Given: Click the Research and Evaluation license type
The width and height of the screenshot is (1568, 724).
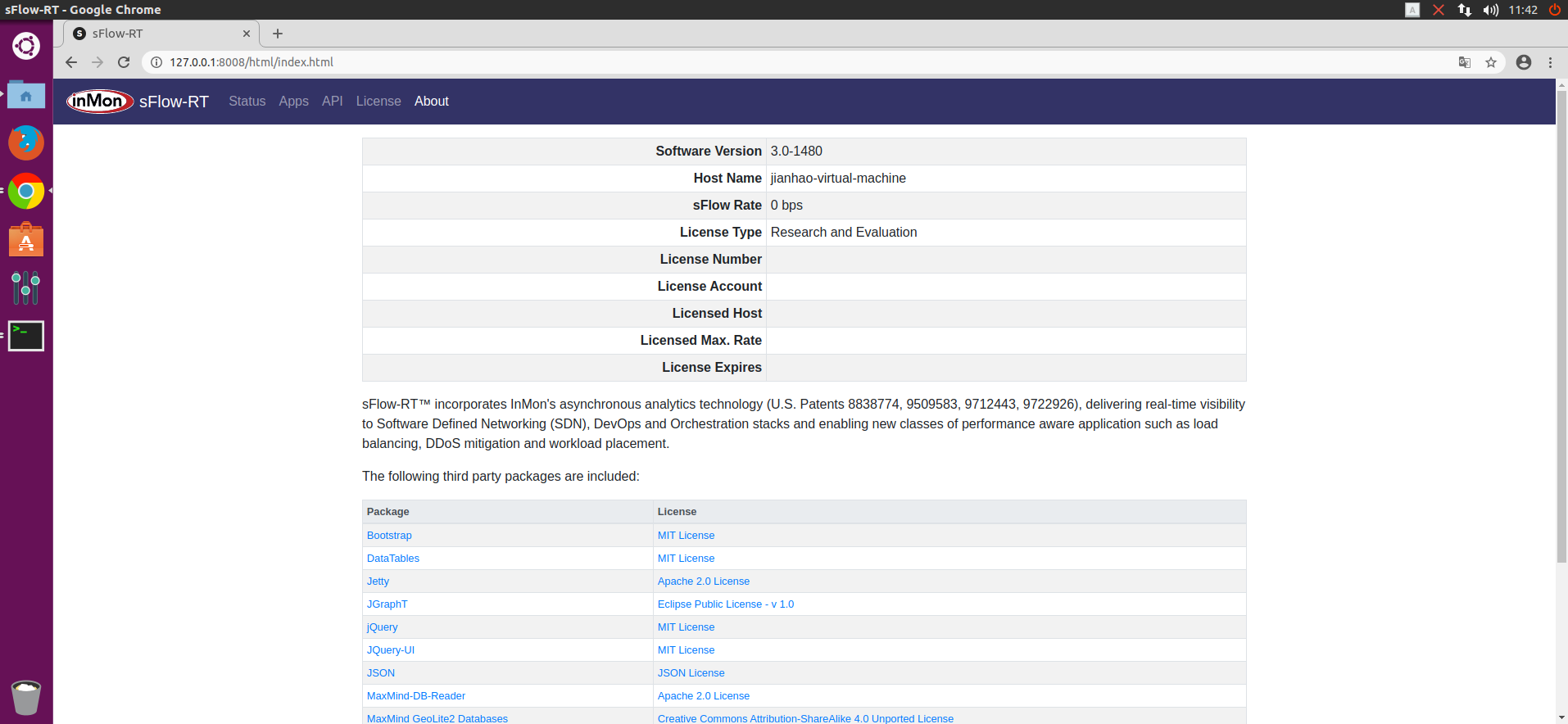Looking at the screenshot, I should pyautogui.click(x=844, y=233).
